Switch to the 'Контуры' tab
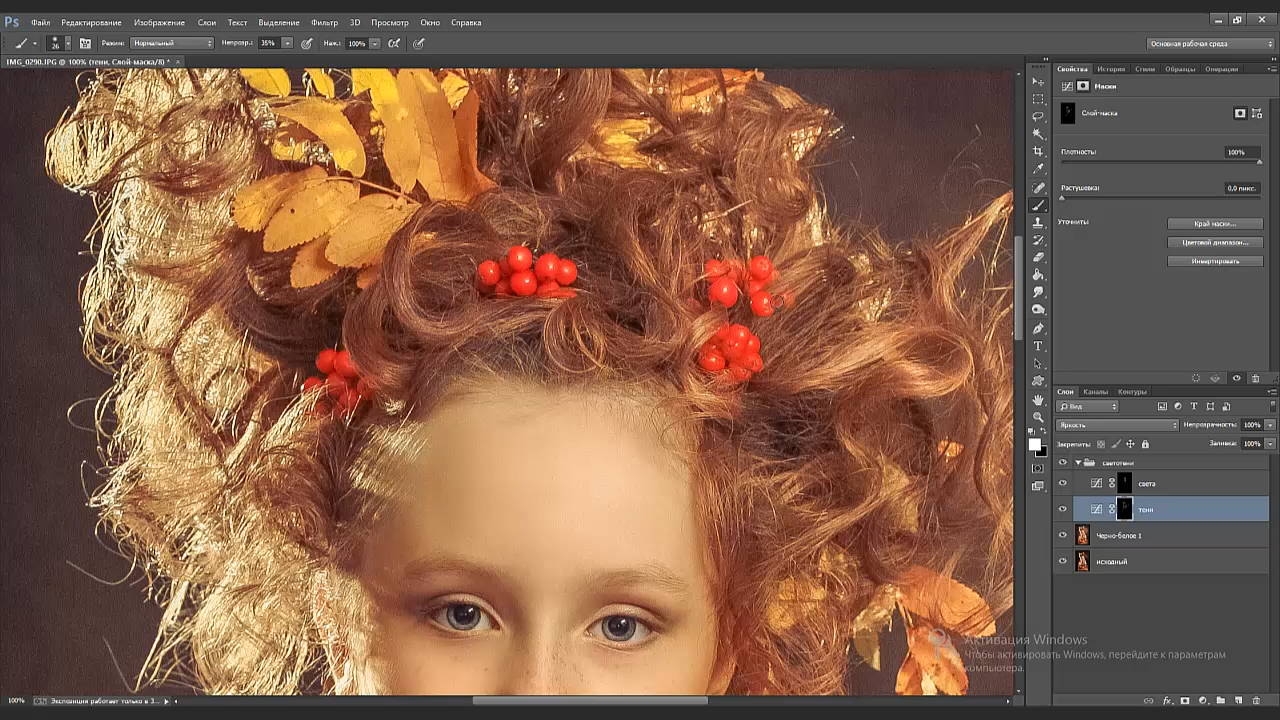The height and width of the screenshot is (720, 1280). 1132,391
